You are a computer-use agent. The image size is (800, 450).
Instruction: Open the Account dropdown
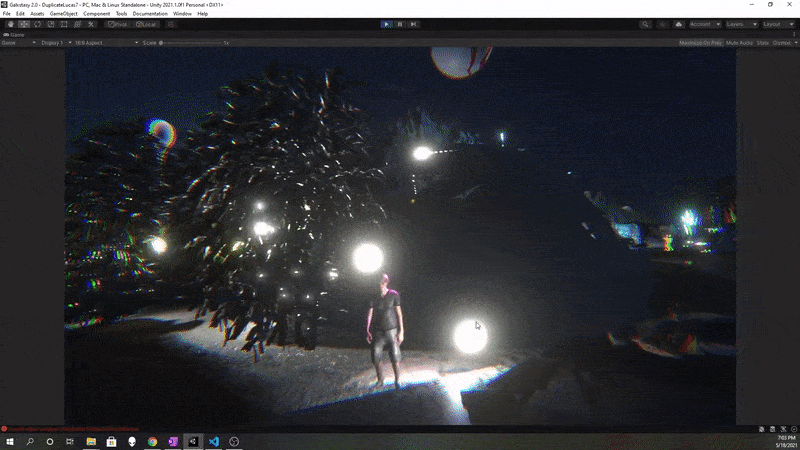click(705, 24)
